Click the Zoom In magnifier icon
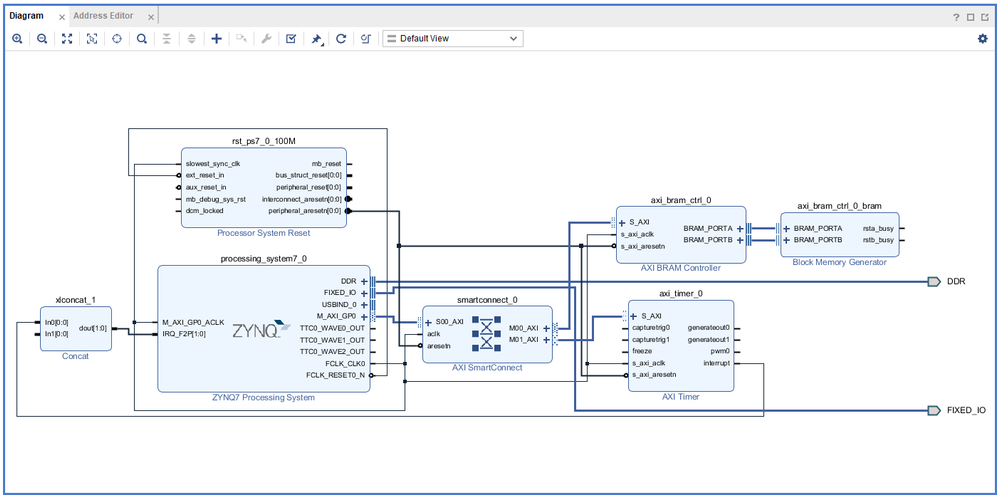 17,38
